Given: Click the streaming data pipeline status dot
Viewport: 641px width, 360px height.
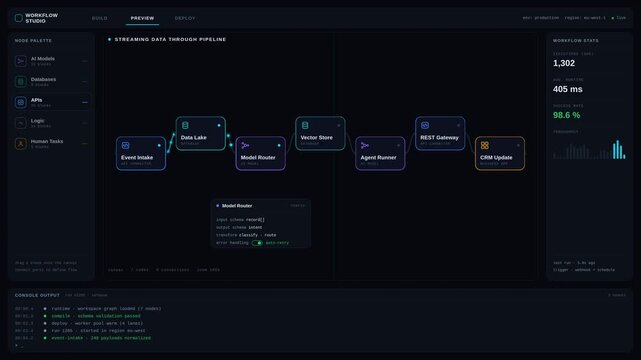Looking at the screenshot, I should [110, 40].
